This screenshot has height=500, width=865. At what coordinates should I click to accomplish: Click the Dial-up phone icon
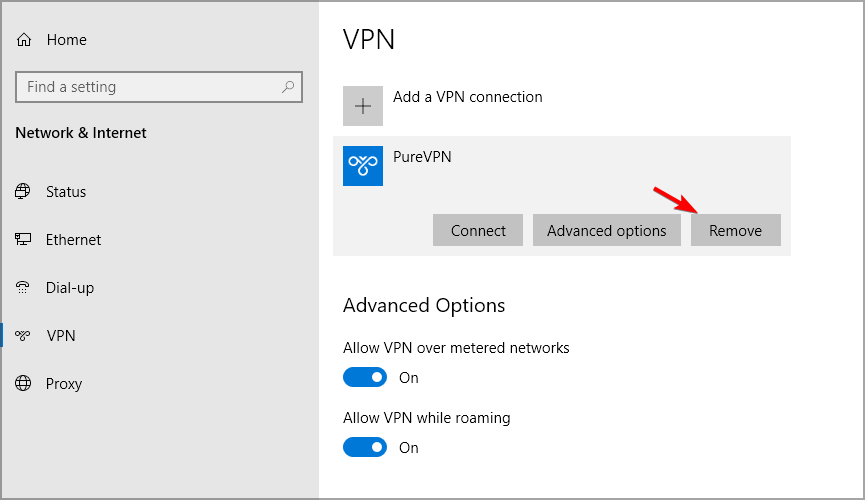point(23,288)
